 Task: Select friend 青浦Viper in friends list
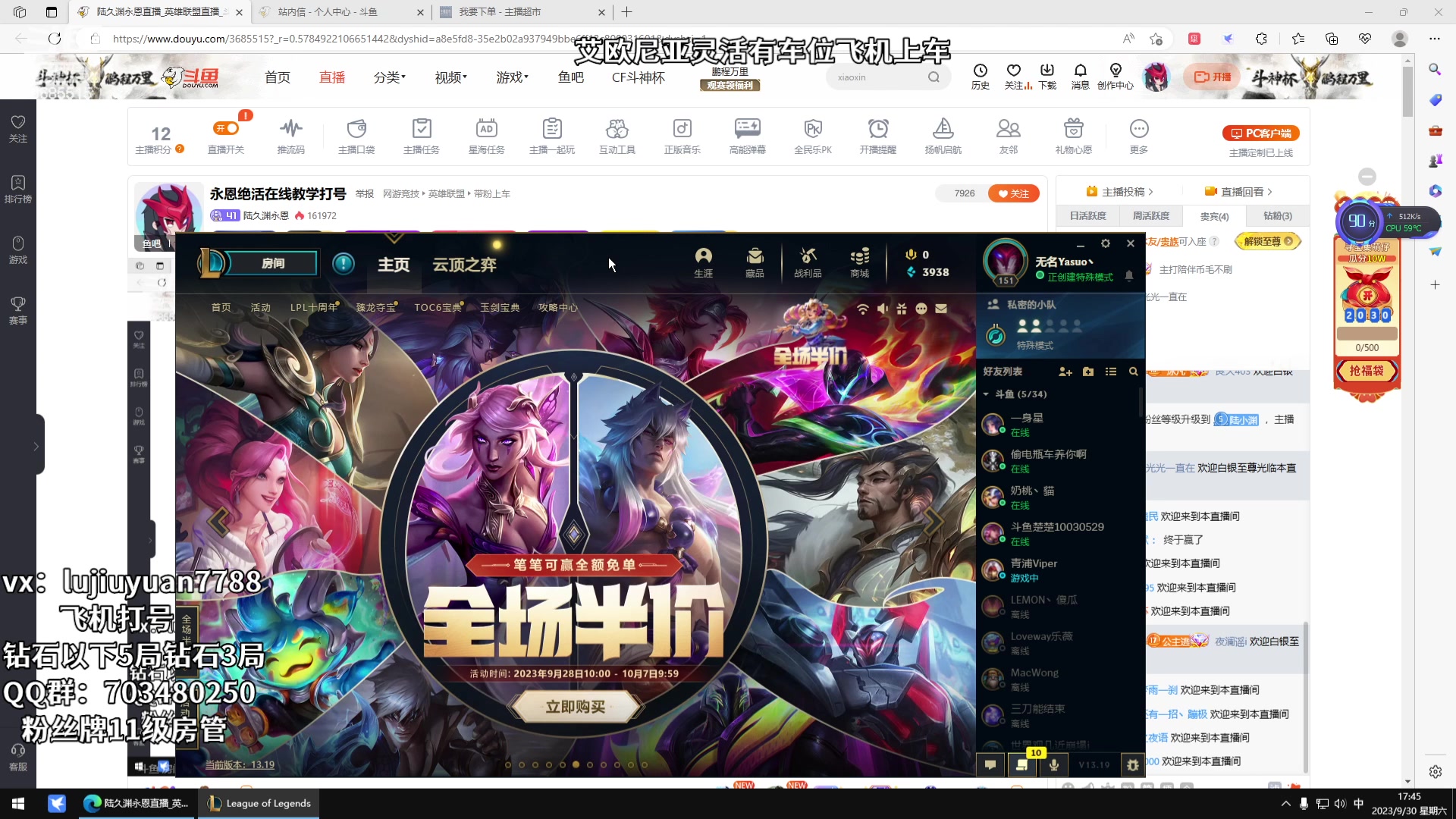pyautogui.click(x=1059, y=570)
